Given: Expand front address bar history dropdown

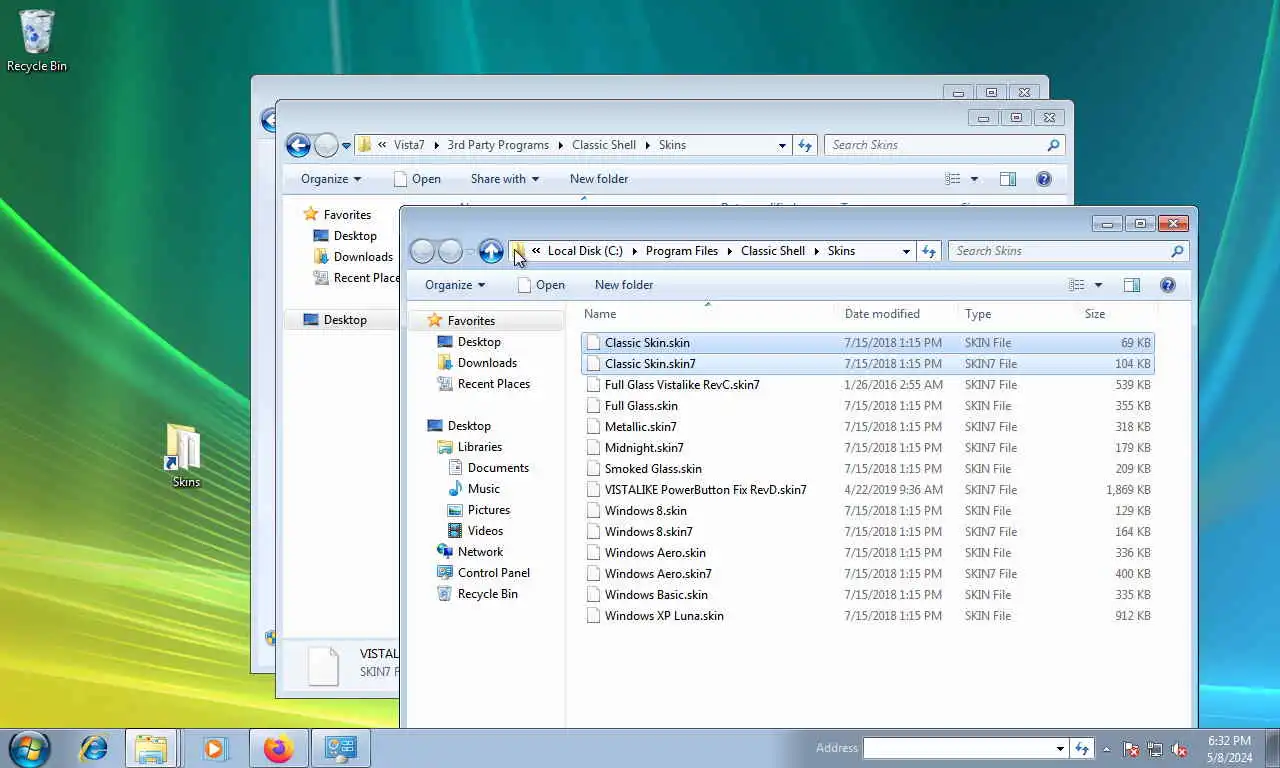Looking at the screenshot, I should pyautogui.click(x=906, y=251).
